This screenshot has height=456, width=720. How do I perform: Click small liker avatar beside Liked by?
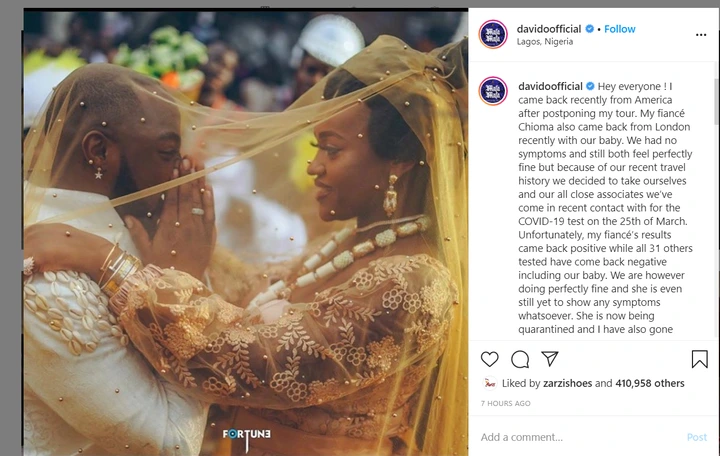(x=490, y=383)
